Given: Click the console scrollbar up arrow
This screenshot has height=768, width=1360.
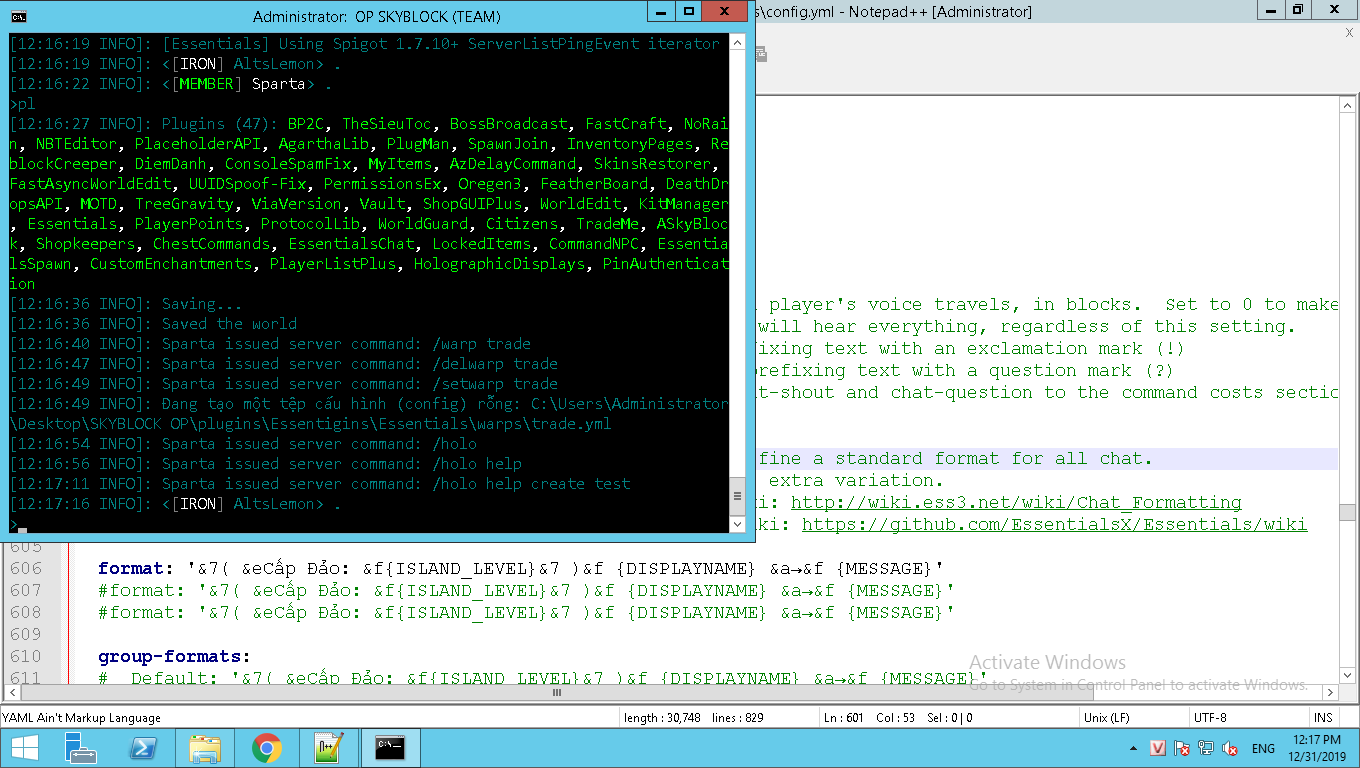Looking at the screenshot, I should (738, 42).
